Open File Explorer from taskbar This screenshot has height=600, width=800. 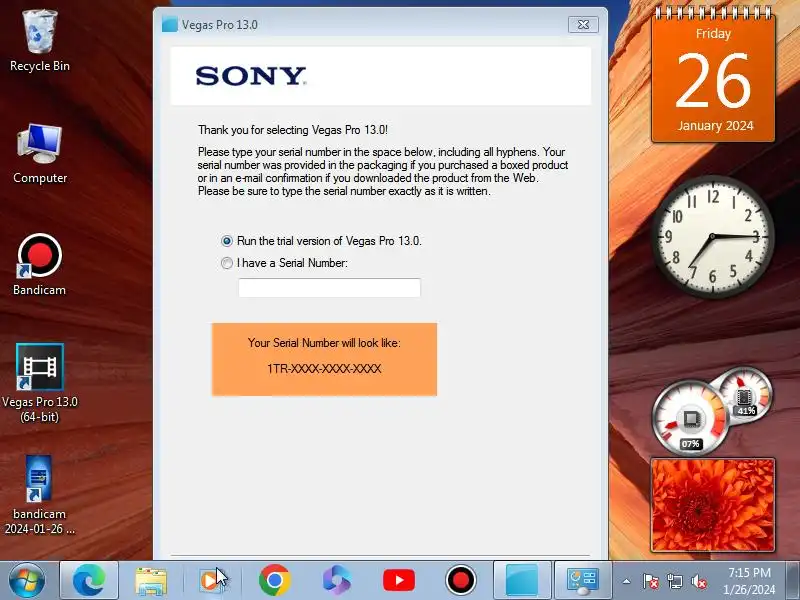(x=151, y=581)
